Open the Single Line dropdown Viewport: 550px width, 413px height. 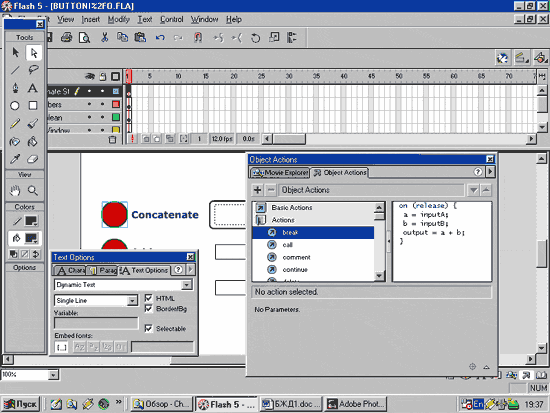(132, 301)
